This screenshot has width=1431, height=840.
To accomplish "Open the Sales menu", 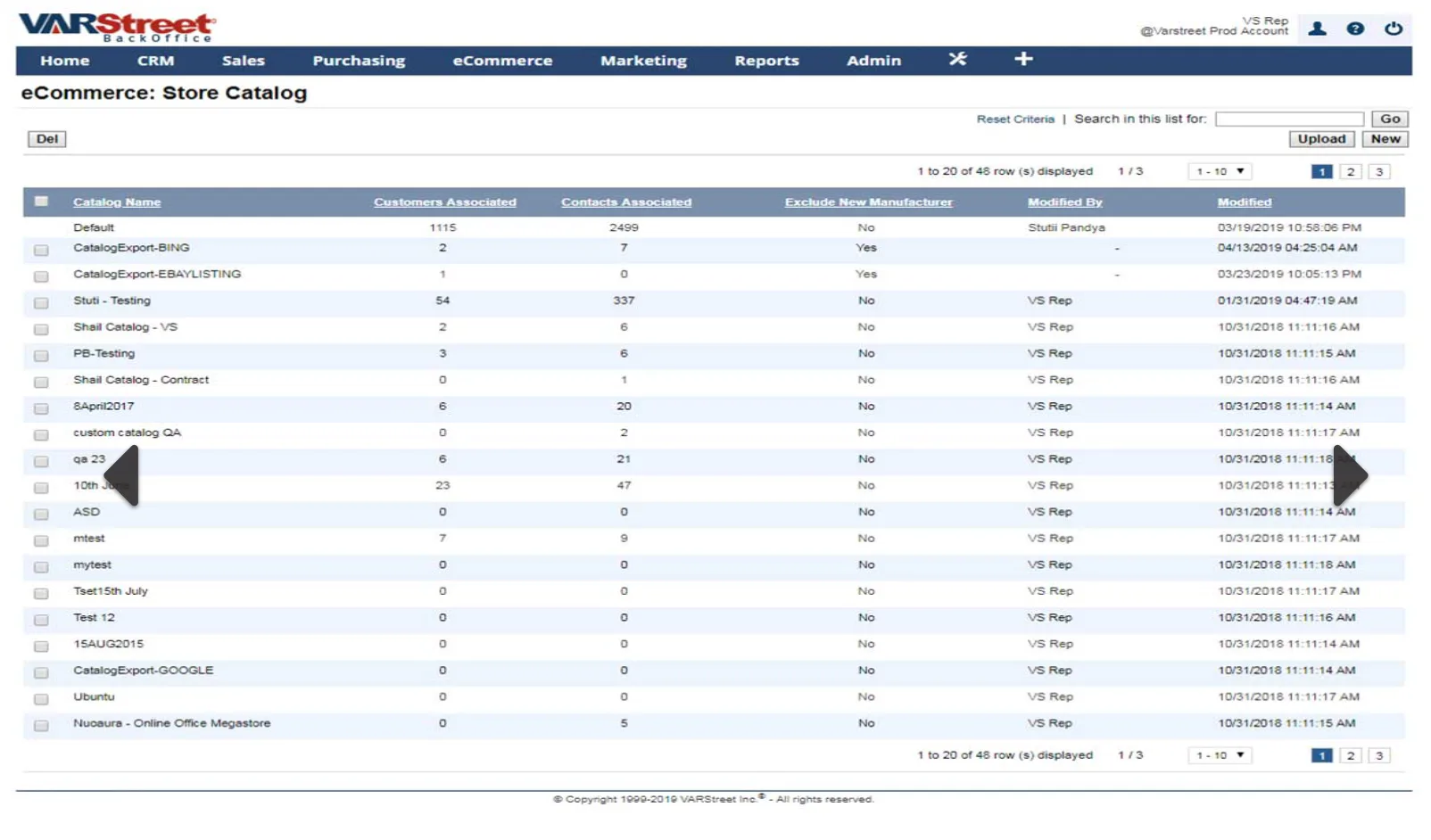I will pos(243,61).
